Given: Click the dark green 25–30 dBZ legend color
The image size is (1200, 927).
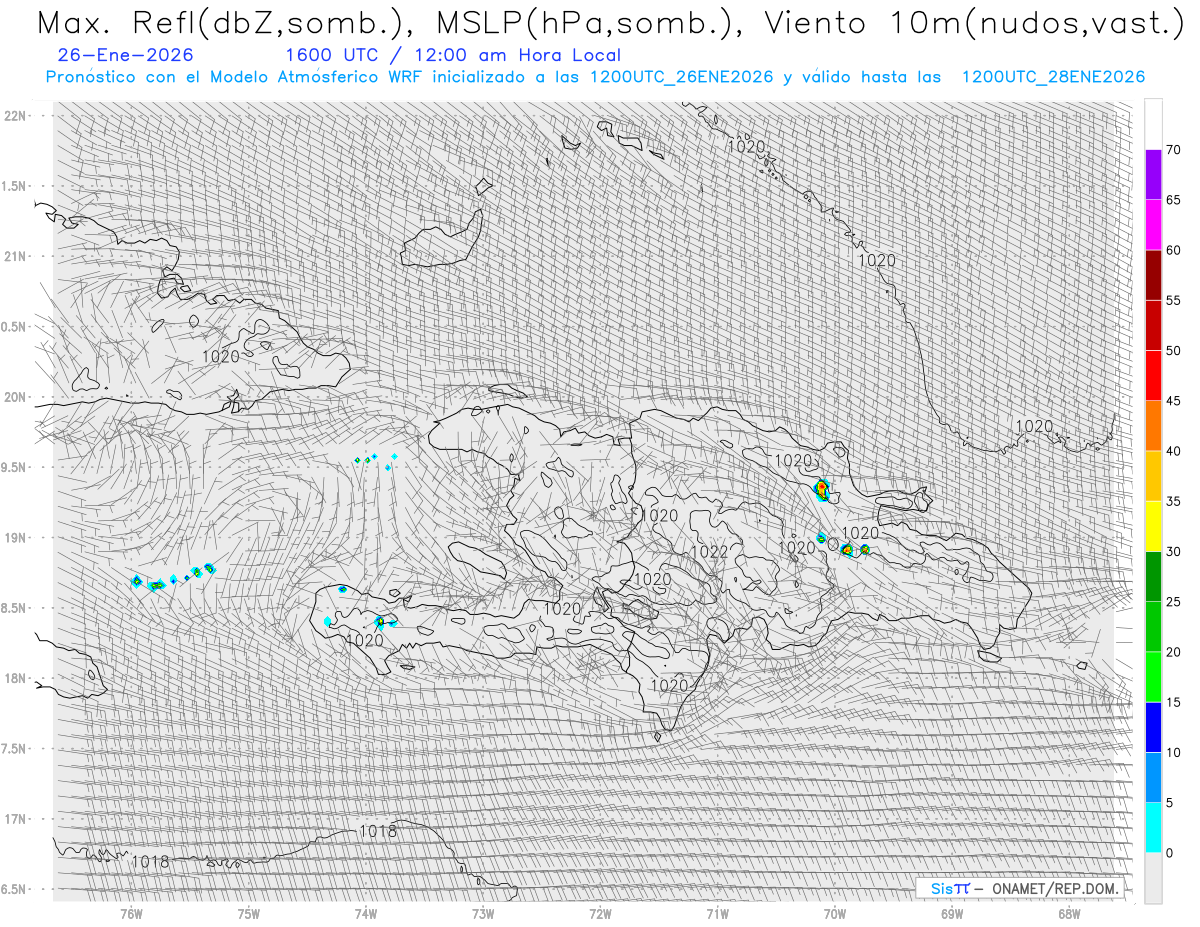Looking at the screenshot, I should click(1153, 576).
